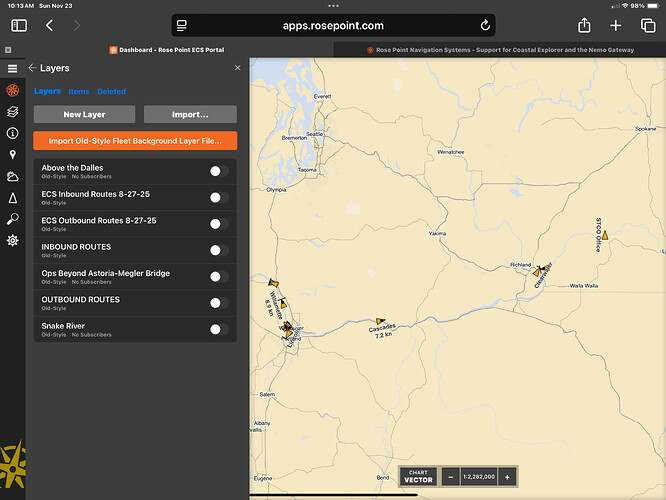Click the search magnifier sidebar icon
The height and width of the screenshot is (500, 666).
click(x=12, y=219)
